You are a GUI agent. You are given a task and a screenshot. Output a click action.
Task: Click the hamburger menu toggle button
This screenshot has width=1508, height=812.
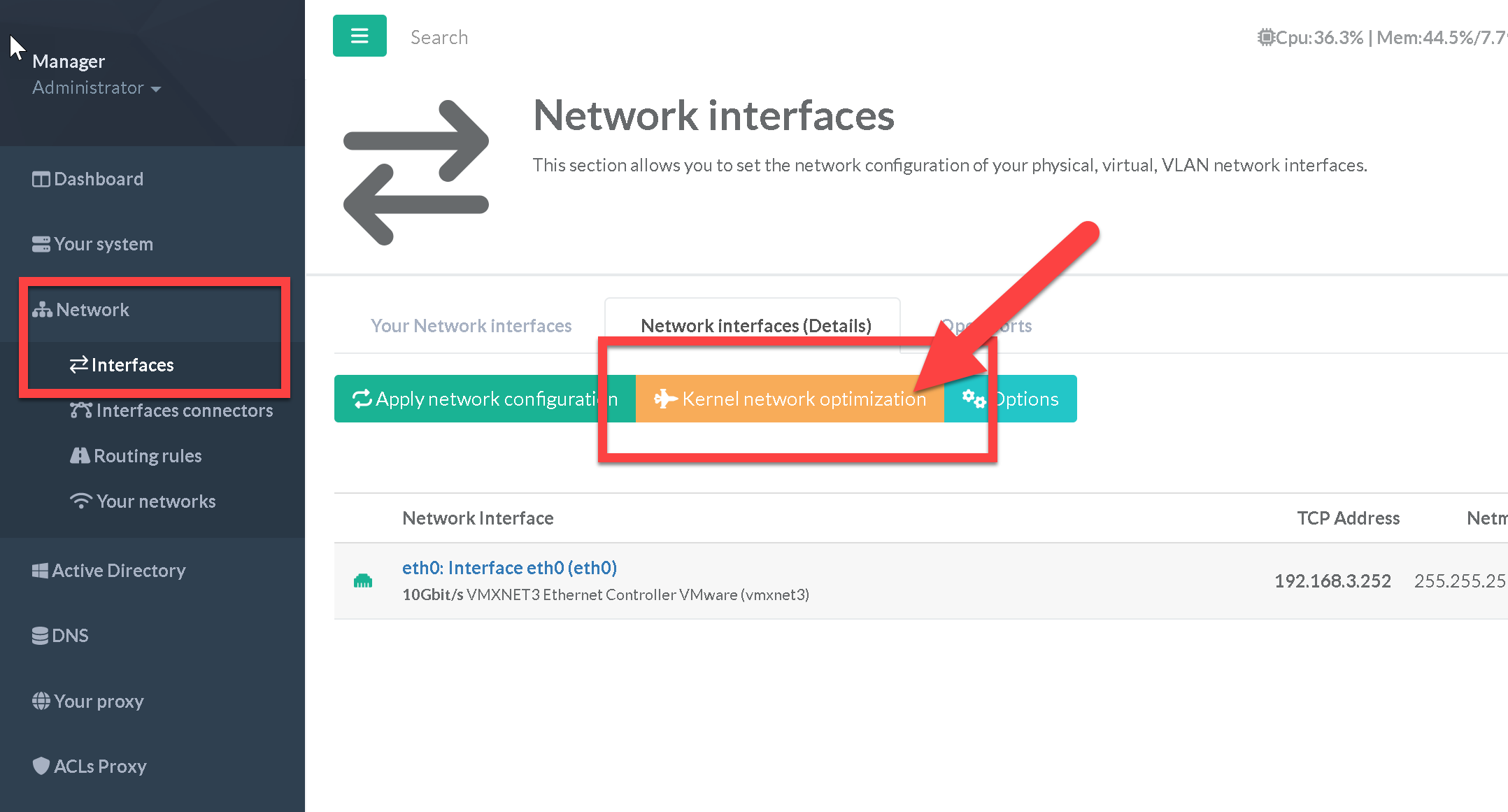click(x=360, y=36)
